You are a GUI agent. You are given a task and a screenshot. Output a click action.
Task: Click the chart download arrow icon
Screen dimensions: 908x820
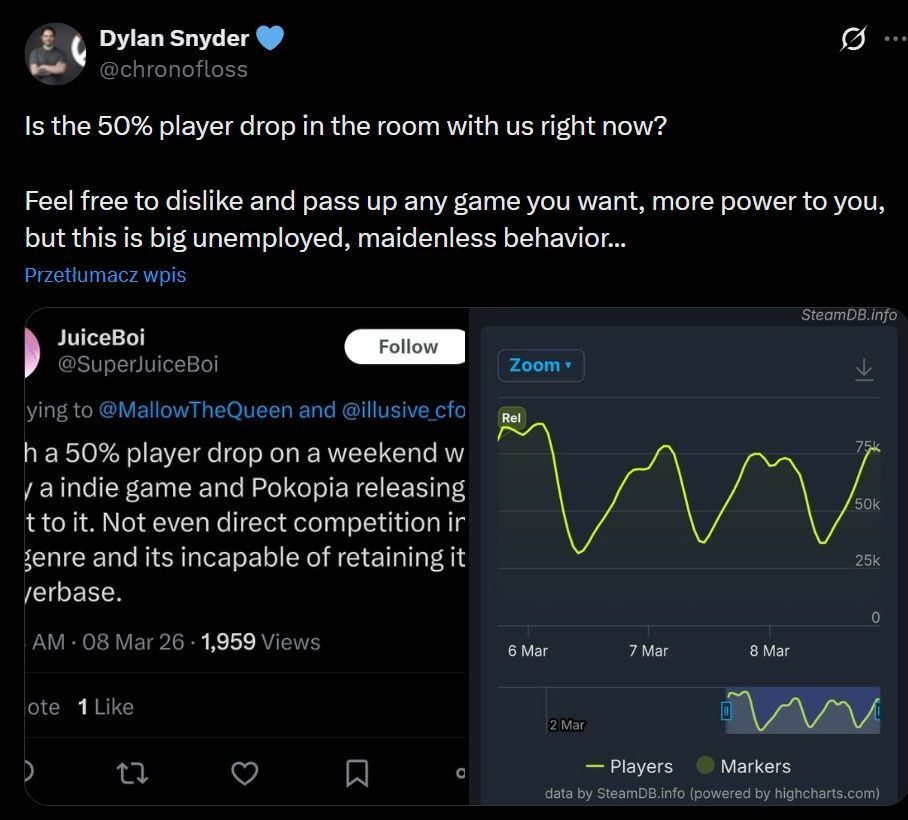pyautogui.click(x=864, y=369)
